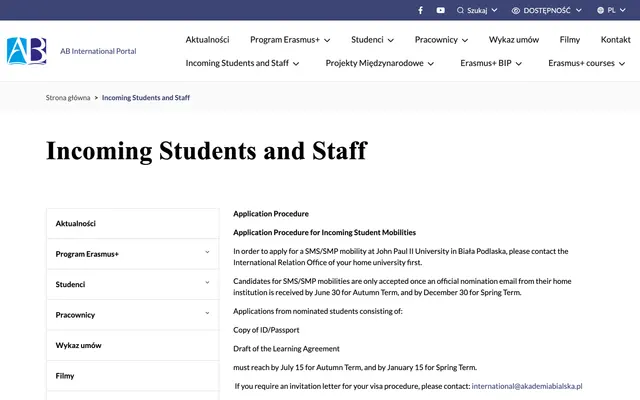Image resolution: width=640 pixels, height=400 pixels.
Task: Click the language globe icon
Action: tap(600, 10)
